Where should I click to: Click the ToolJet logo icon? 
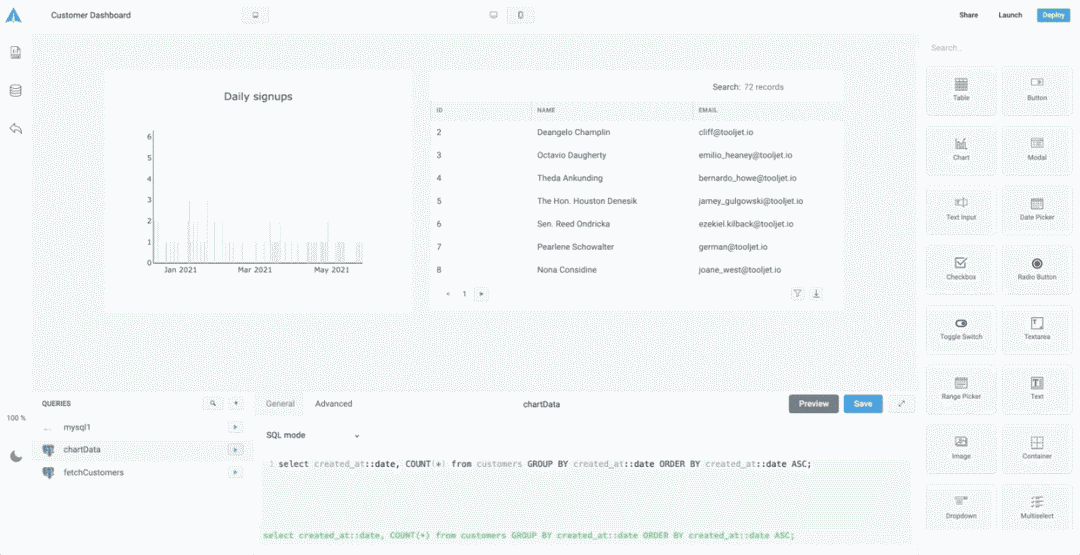tap(13, 15)
